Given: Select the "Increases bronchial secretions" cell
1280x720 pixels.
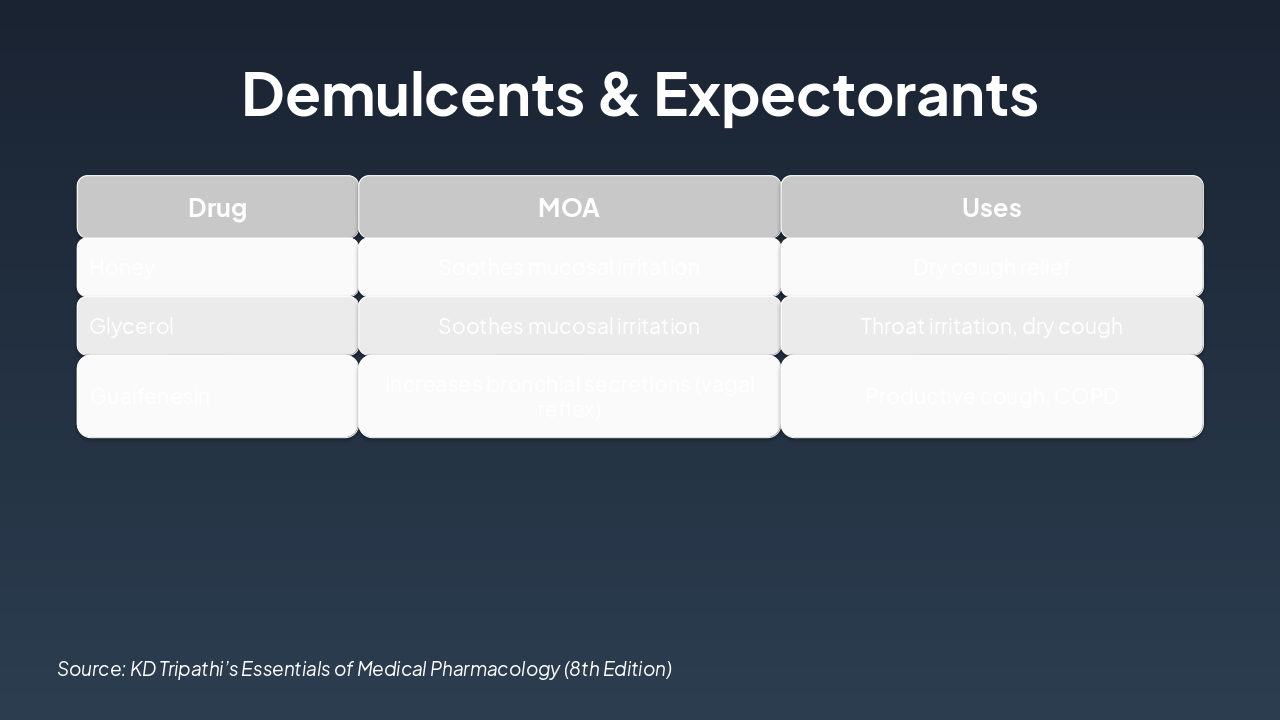Looking at the screenshot, I should [569, 396].
